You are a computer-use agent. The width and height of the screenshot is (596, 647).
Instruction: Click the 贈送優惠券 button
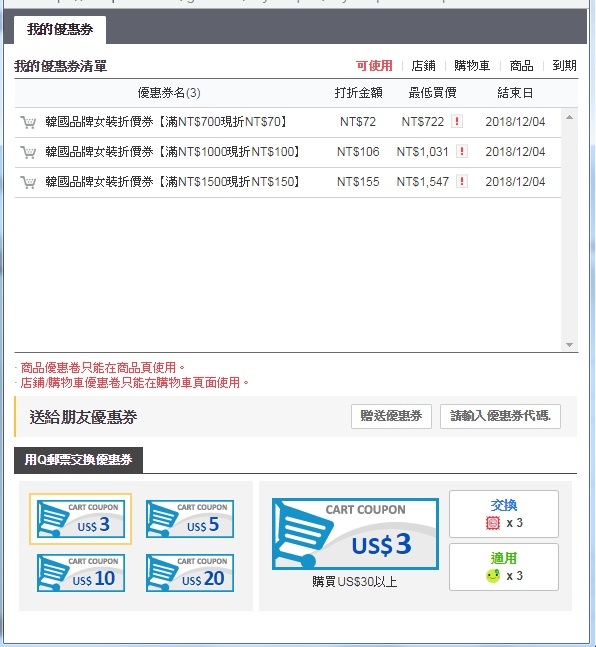click(391, 416)
